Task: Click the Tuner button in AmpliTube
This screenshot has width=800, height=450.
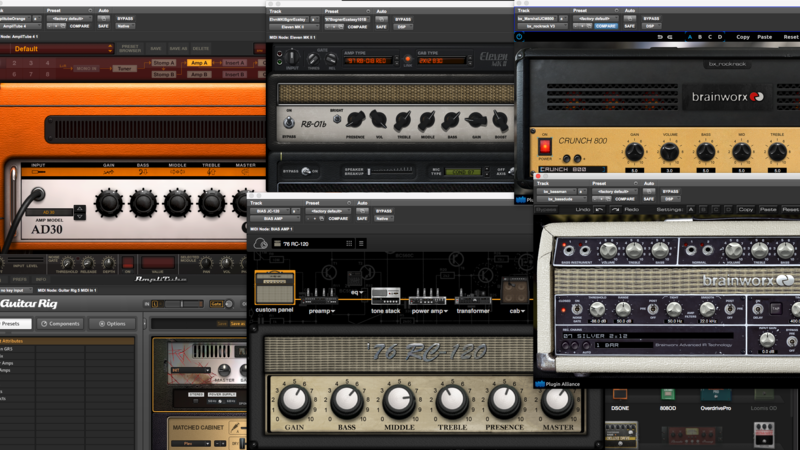Action: click(x=124, y=69)
